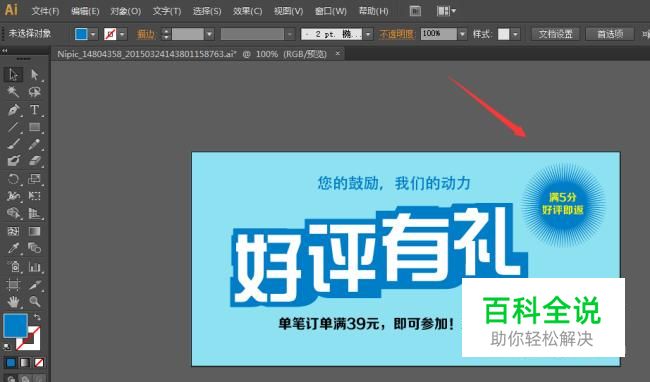Select the Hand tool
650x382 pixels.
click(13, 302)
